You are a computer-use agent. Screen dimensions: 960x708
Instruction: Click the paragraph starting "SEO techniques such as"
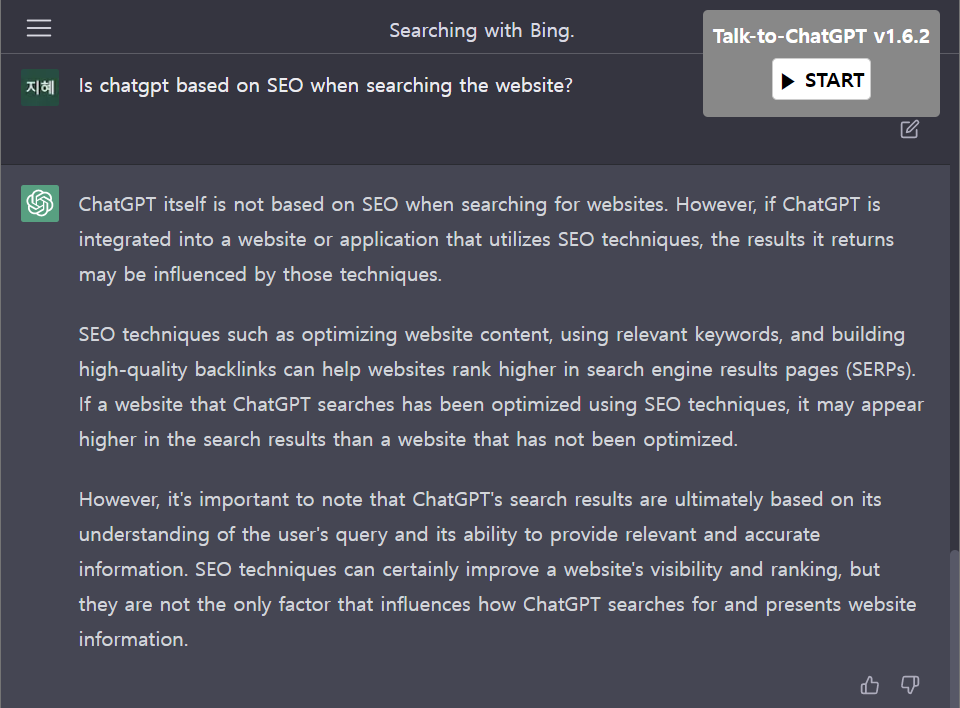pyautogui.click(x=501, y=387)
